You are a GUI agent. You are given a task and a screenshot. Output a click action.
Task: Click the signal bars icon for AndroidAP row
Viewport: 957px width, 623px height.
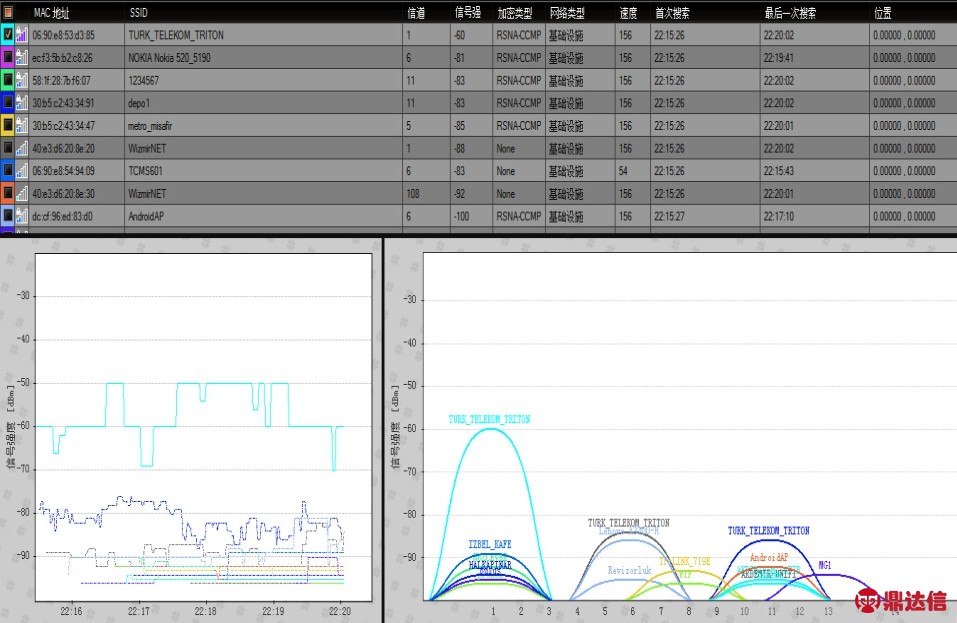[22, 216]
